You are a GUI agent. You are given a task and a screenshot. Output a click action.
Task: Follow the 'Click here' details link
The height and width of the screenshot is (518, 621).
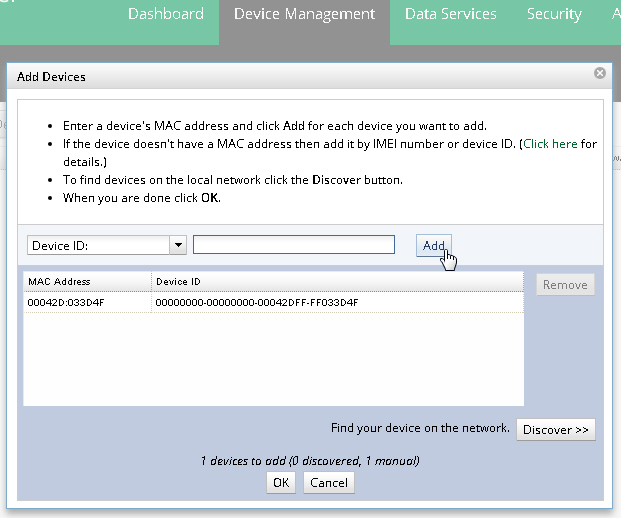550,144
